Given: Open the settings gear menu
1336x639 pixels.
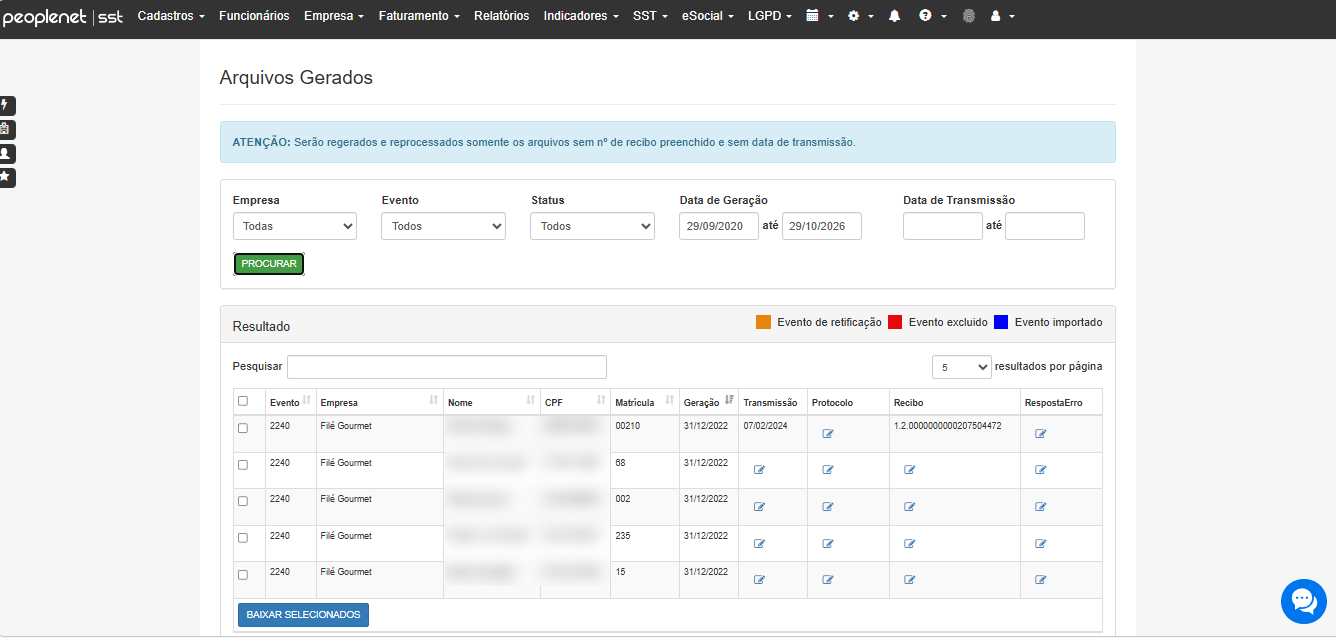Looking at the screenshot, I should coord(859,16).
